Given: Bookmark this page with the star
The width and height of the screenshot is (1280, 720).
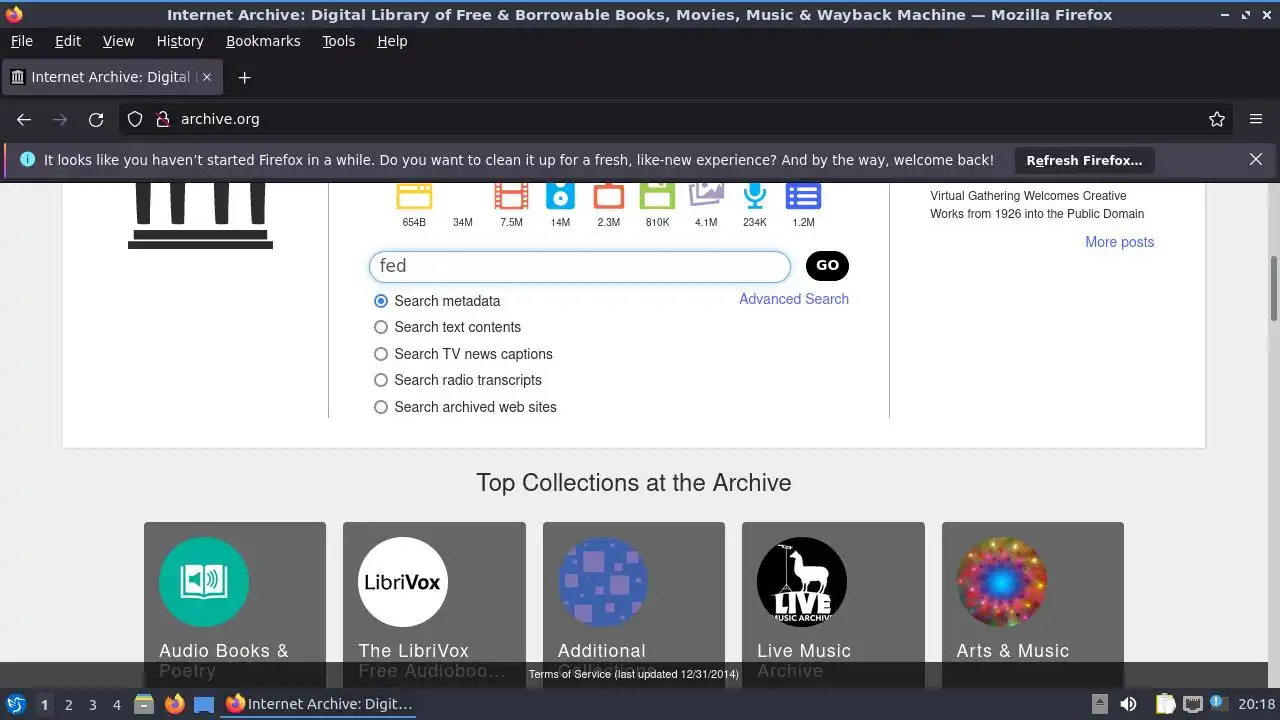Looking at the screenshot, I should pyautogui.click(x=1217, y=119).
